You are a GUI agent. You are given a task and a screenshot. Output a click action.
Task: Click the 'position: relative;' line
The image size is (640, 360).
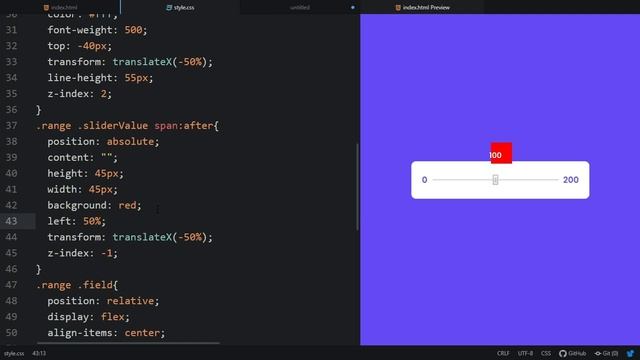pyautogui.click(x=103, y=300)
